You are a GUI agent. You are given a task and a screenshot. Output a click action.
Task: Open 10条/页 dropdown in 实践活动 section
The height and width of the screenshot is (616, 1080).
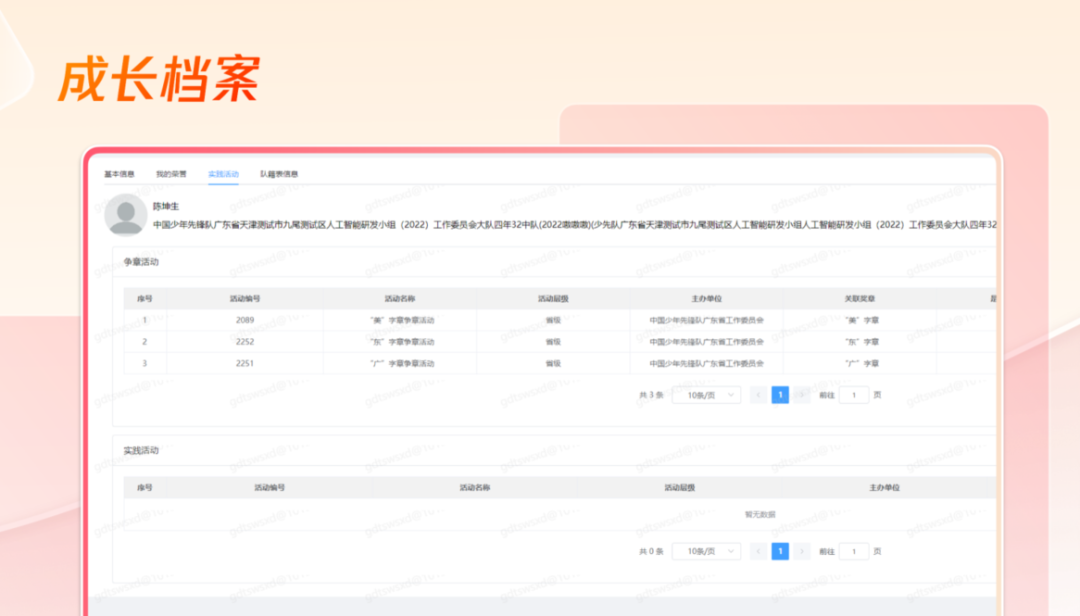[x=707, y=551]
